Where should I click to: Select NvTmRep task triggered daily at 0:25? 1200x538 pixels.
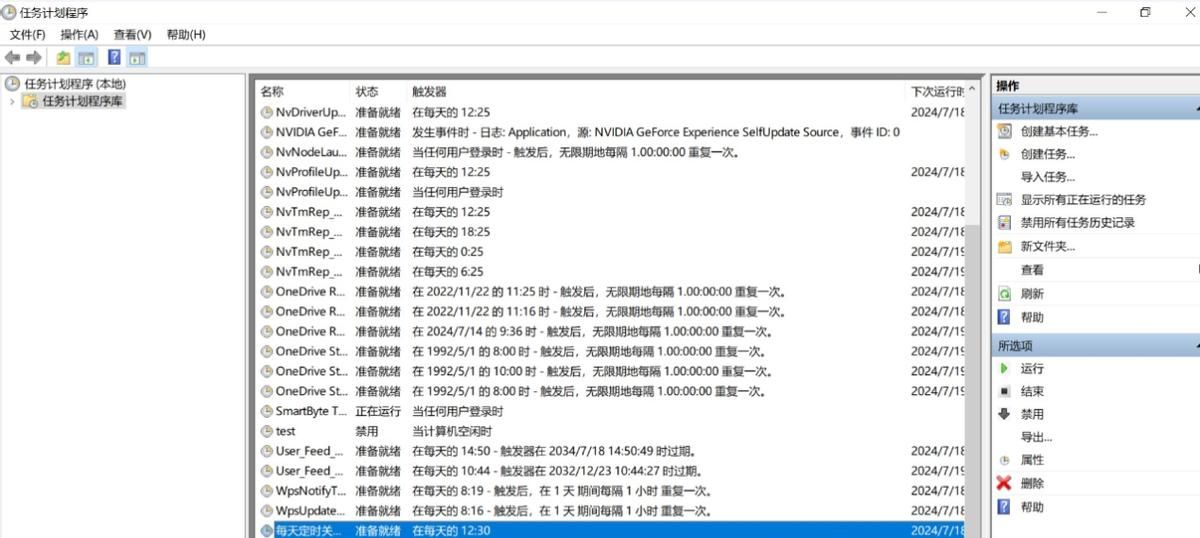[610, 252]
